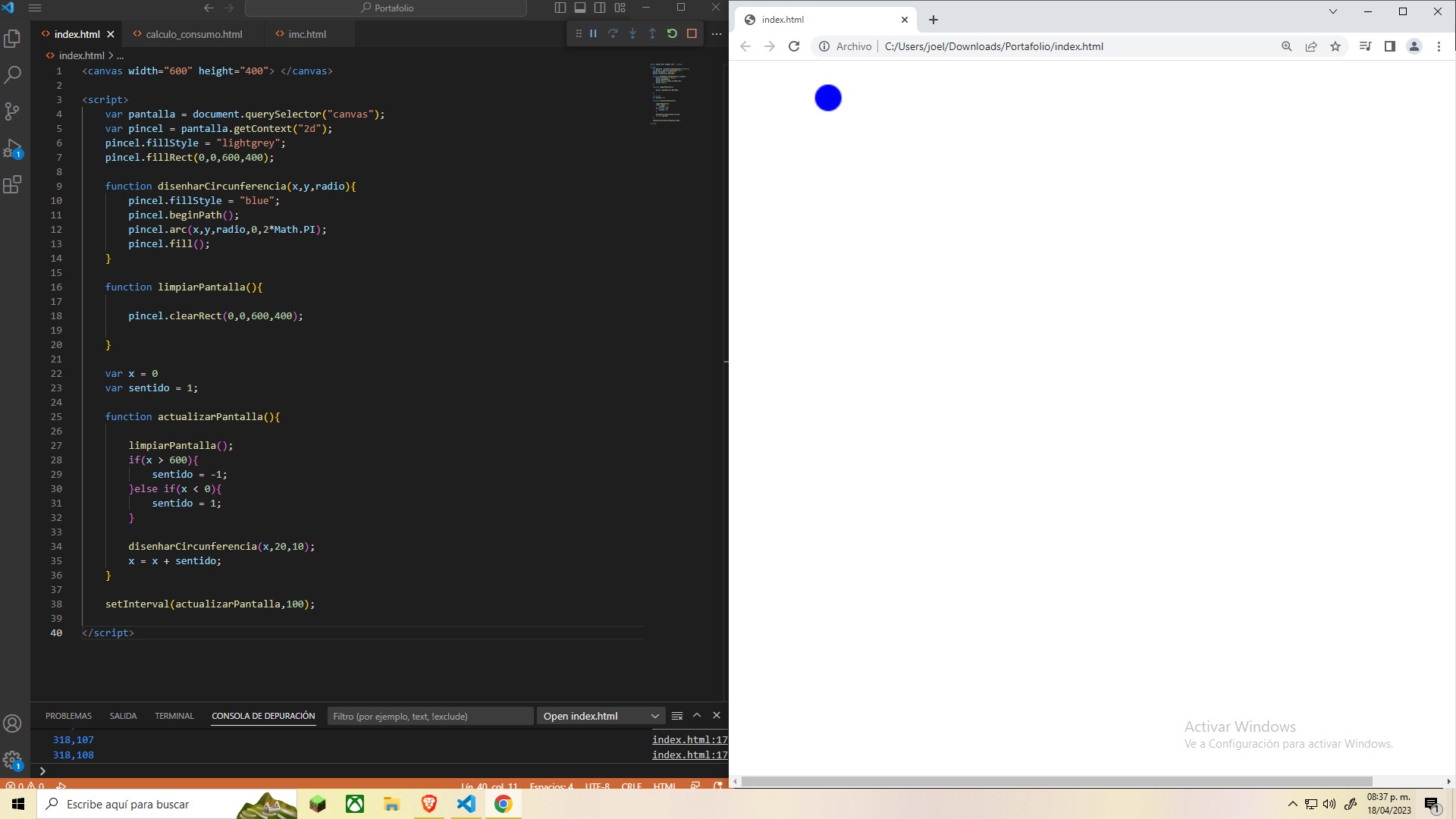Screen dimensions: 1456x819
Task: Go back in Chrome
Action: (x=745, y=46)
